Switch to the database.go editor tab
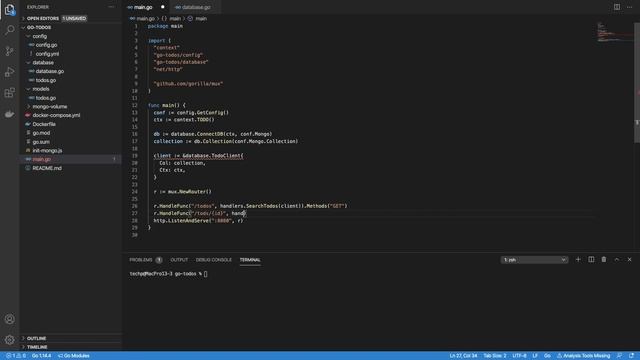 [196, 7]
